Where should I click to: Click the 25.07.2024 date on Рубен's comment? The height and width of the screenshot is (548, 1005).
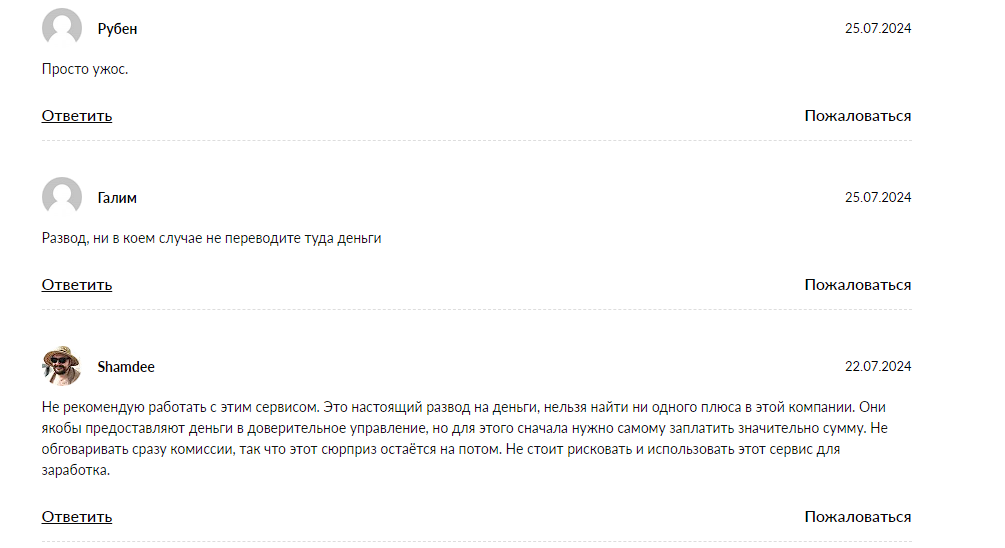(877, 29)
